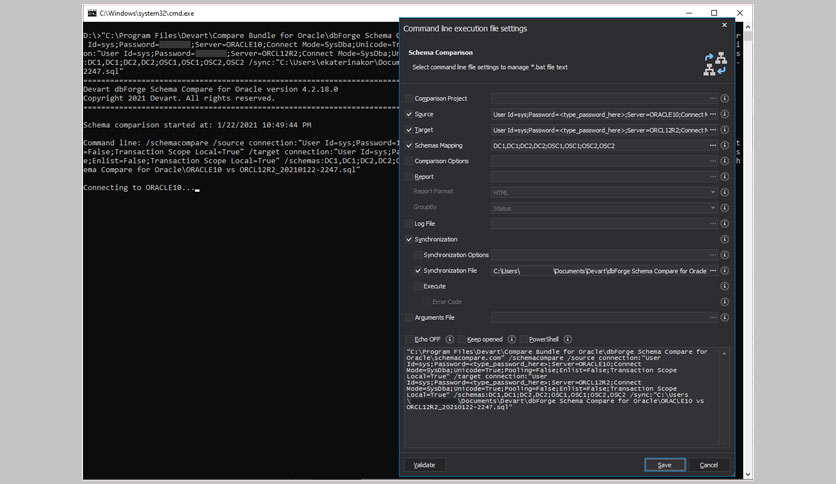Click info icon for Source row

(x=725, y=114)
